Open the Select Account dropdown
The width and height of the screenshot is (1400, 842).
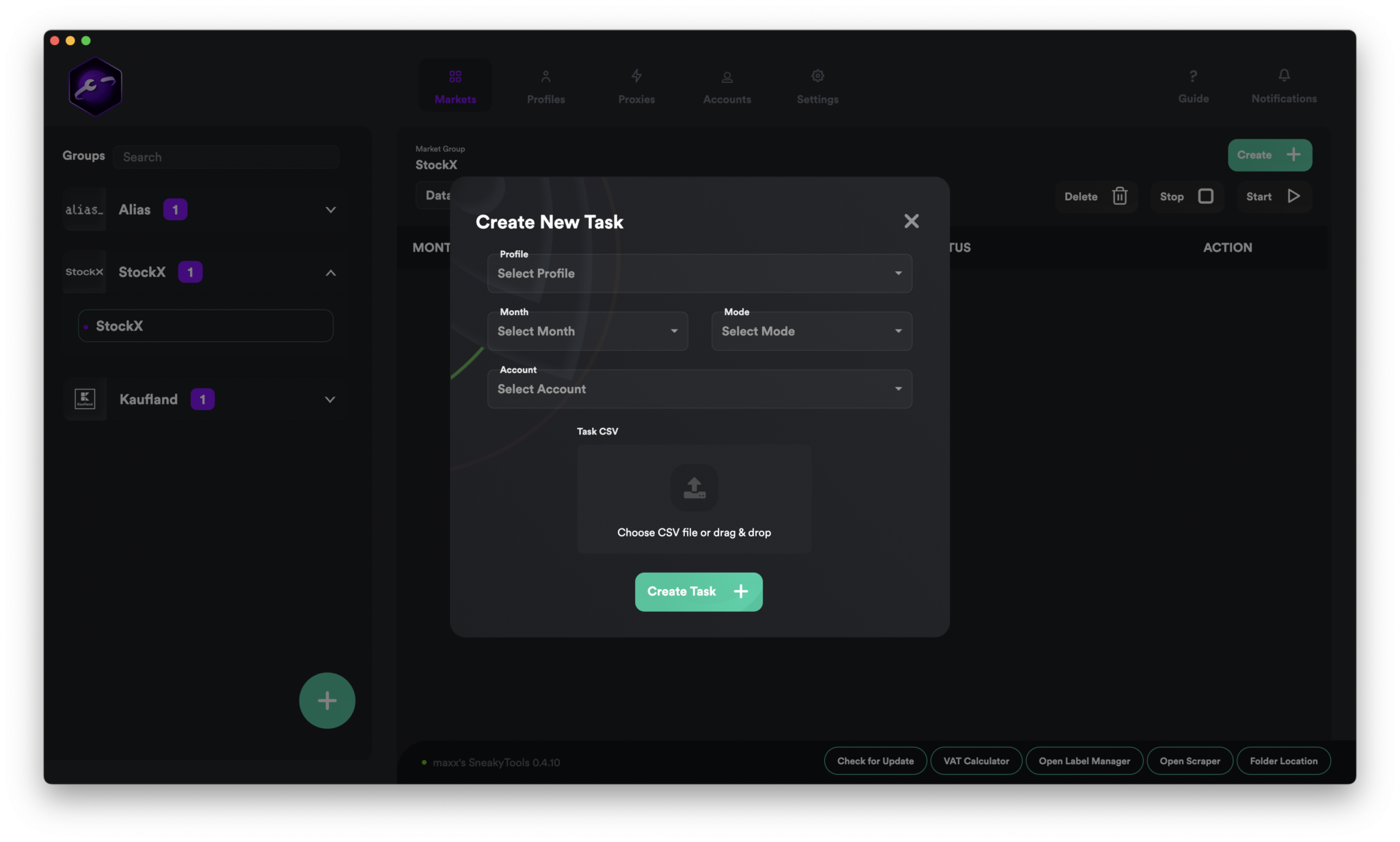pos(699,389)
